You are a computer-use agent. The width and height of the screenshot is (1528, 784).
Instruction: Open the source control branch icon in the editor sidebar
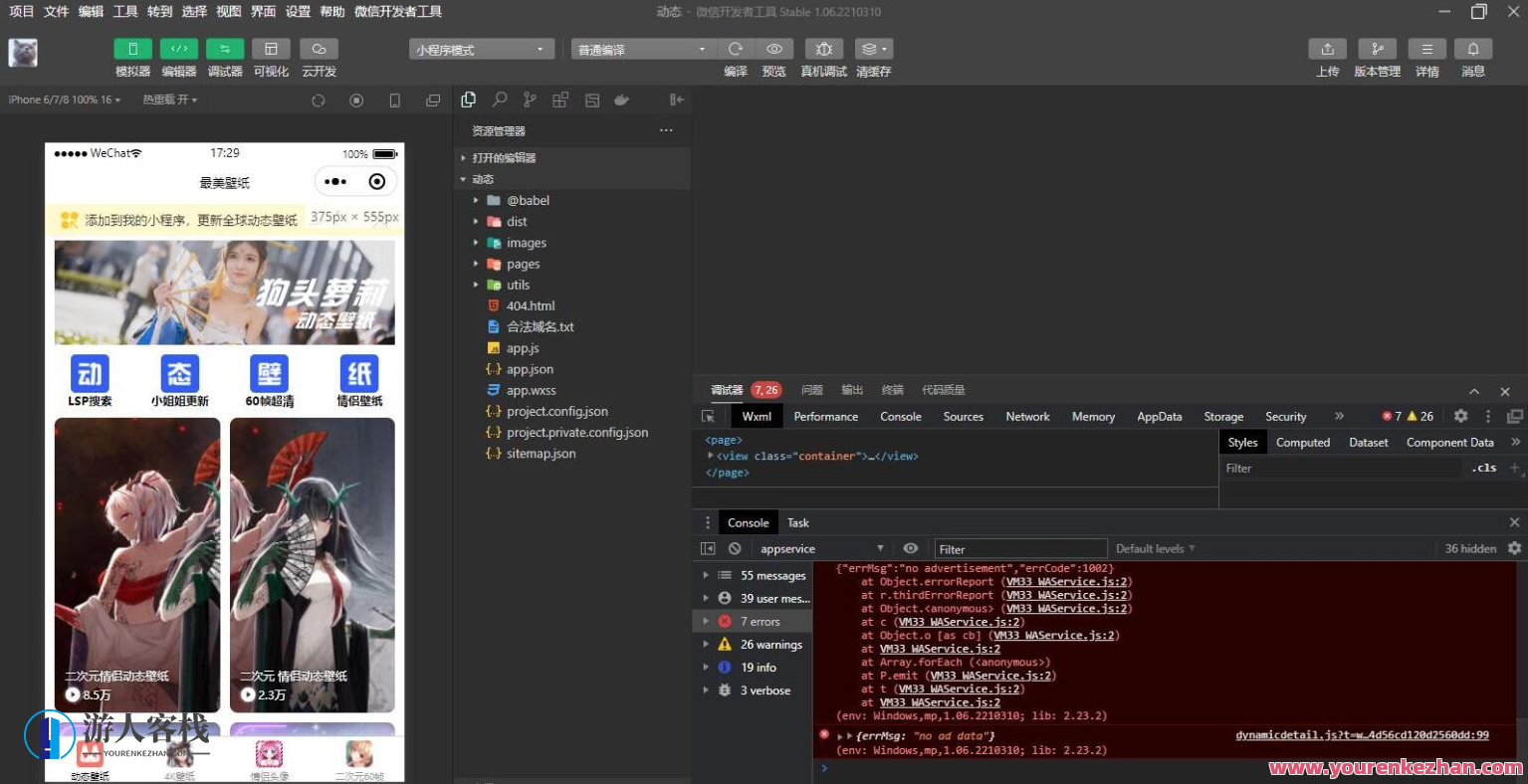[530, 99]
